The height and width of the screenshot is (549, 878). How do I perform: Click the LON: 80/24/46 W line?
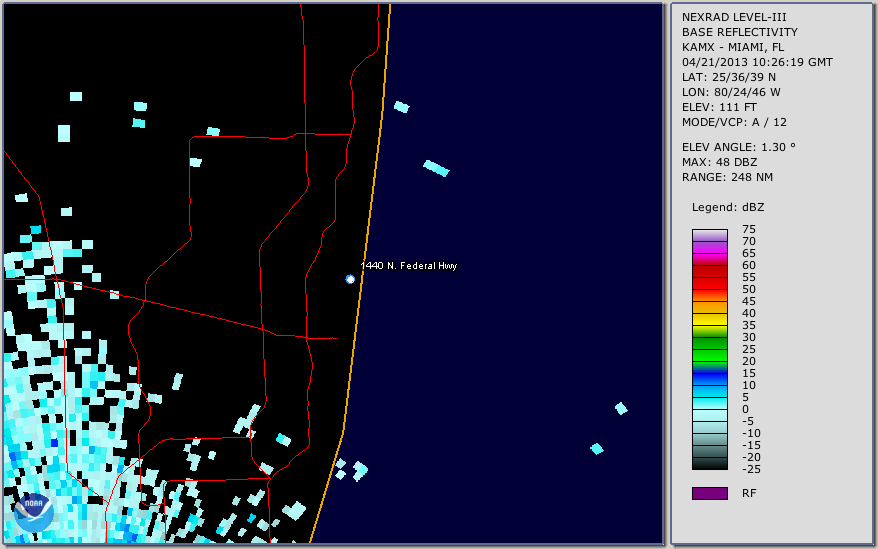(x=731, y=92)
